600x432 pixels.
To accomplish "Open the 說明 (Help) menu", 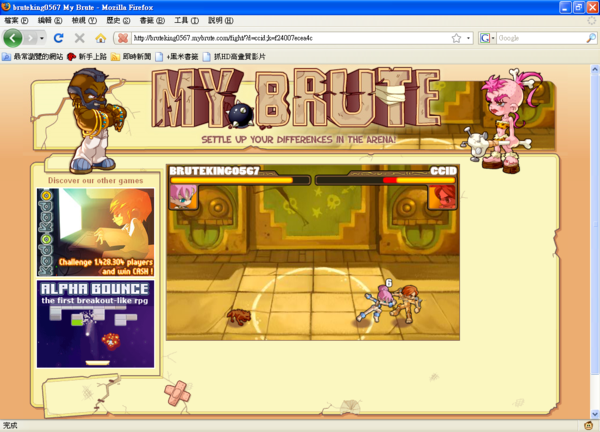I will pos(220,20).
